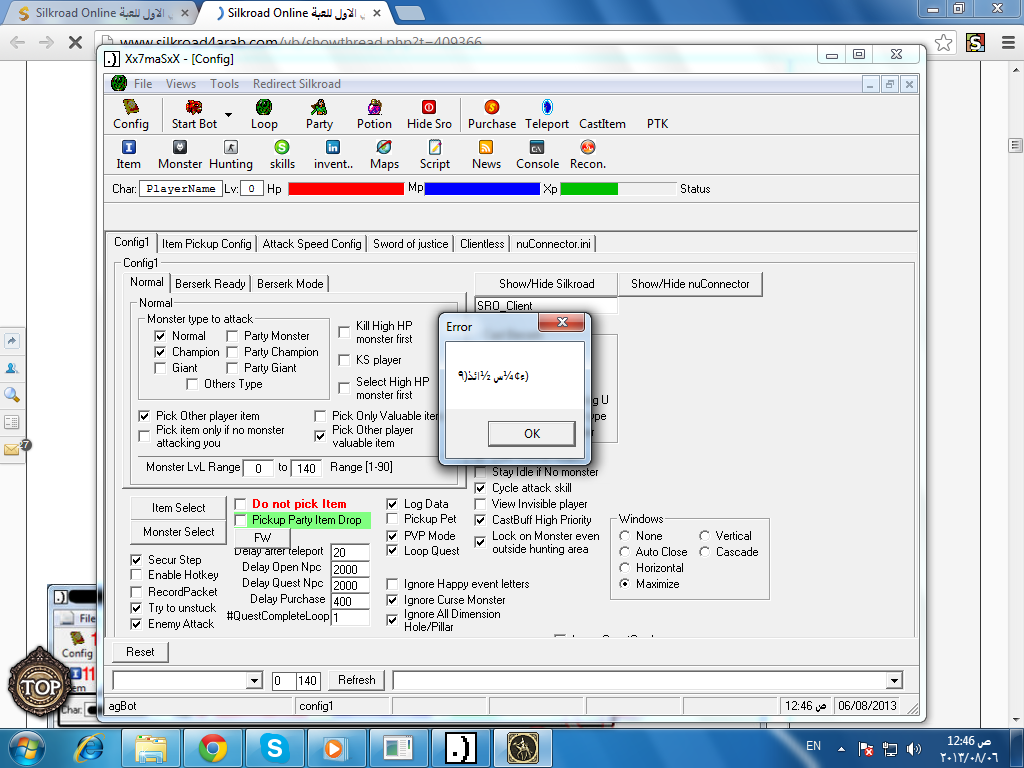Click the red Hp bar

346,189
